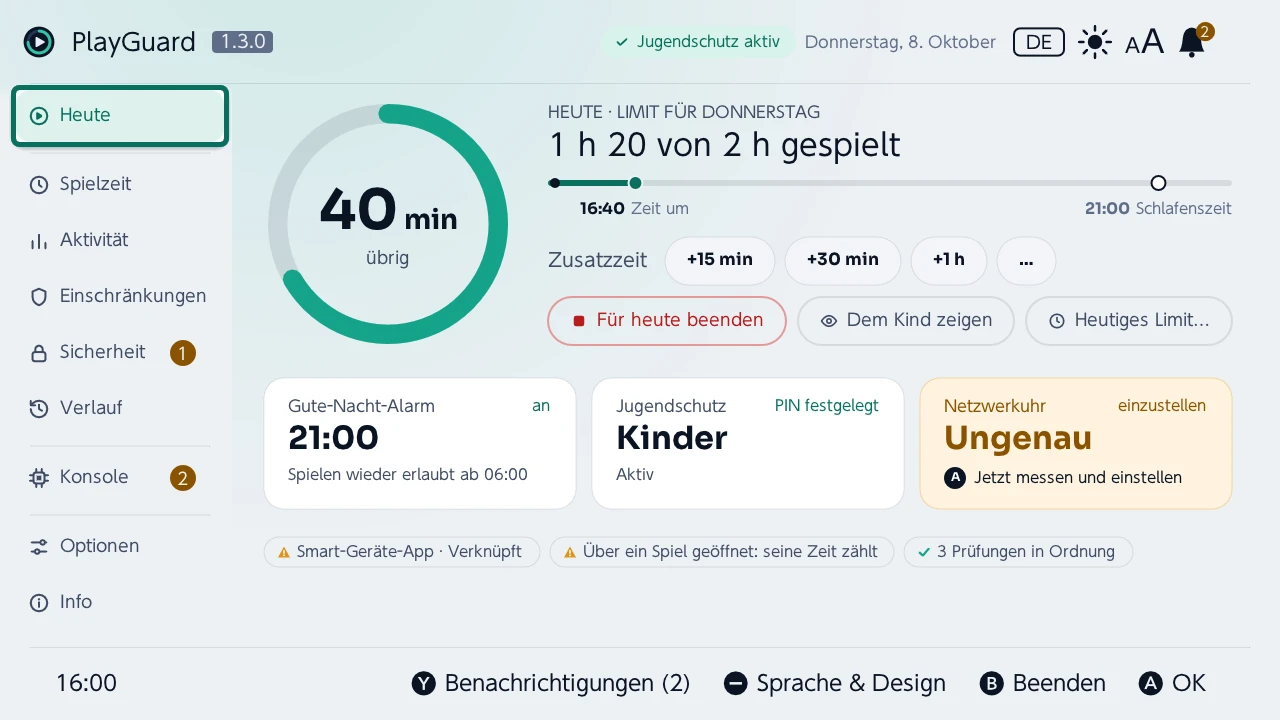Click the B Beenden footer action
Screen dimensions: 1280x720
[1043, 683]
